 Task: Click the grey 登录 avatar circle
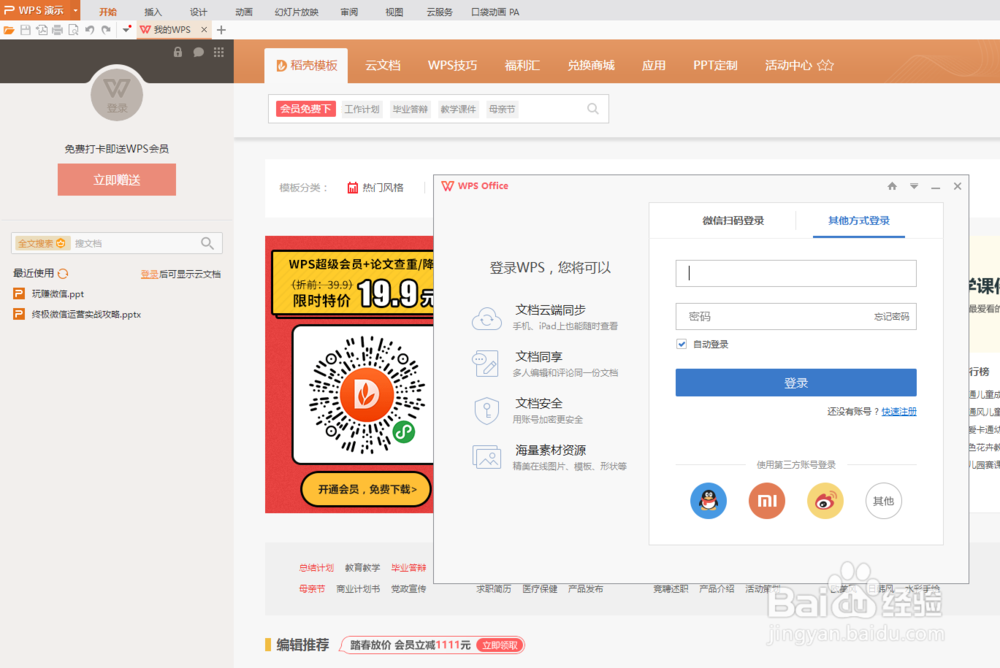click(x=117, y=95)
